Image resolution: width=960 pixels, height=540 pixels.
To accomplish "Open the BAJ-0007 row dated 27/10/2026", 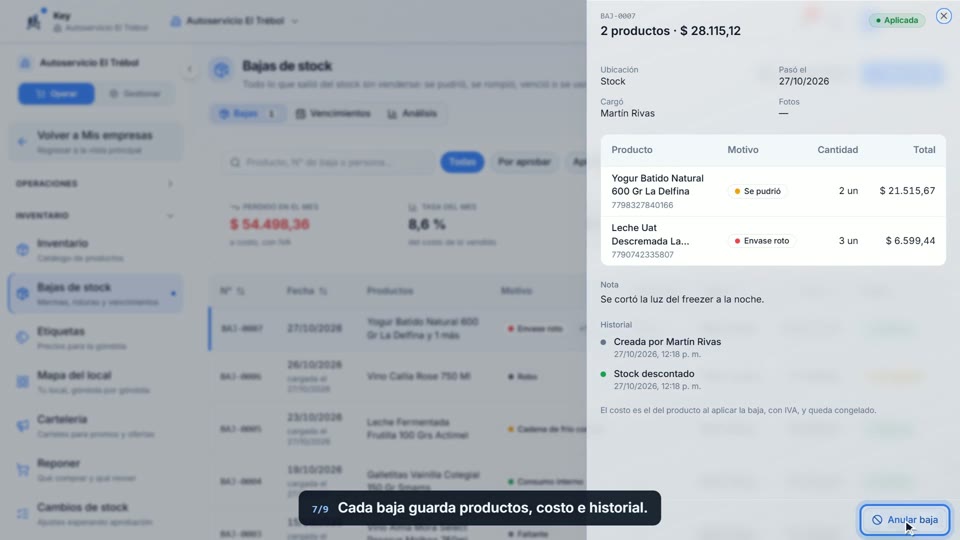I will (x=398, y=329).
